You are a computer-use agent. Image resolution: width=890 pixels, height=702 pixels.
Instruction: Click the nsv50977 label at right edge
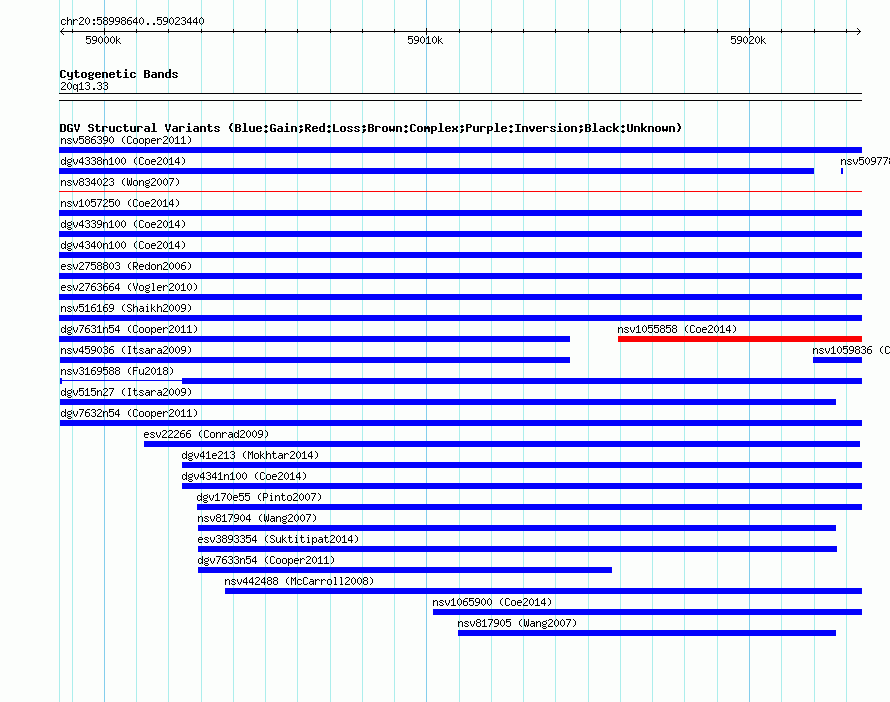(865, 161)
